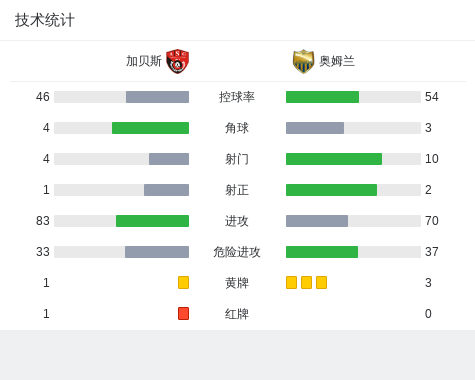The width and height of the screenshot is (475, 380).
Task: Click the 红牌 stat label
Action: click(237, 314)
